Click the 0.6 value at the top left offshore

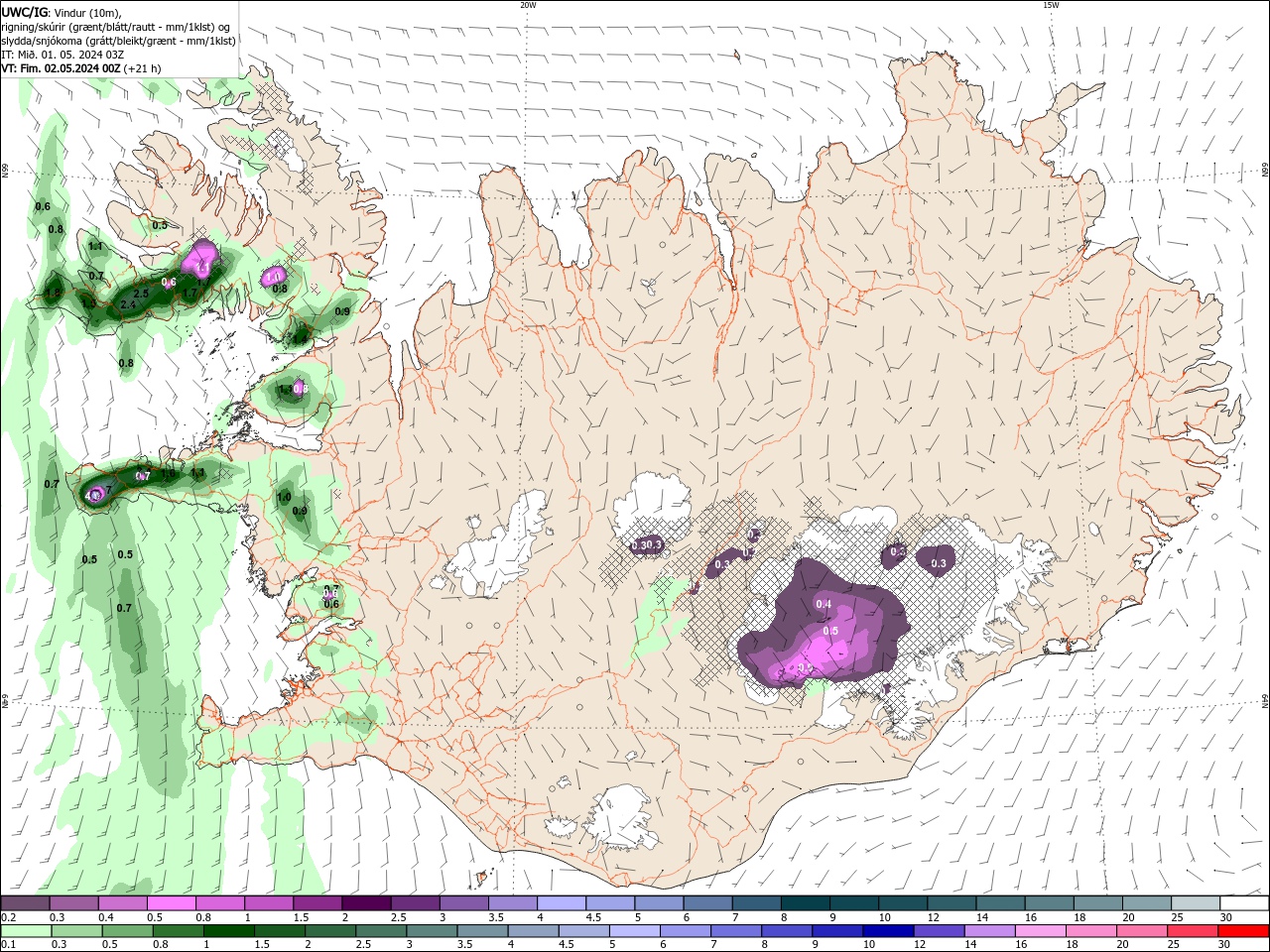click(43, 207)
